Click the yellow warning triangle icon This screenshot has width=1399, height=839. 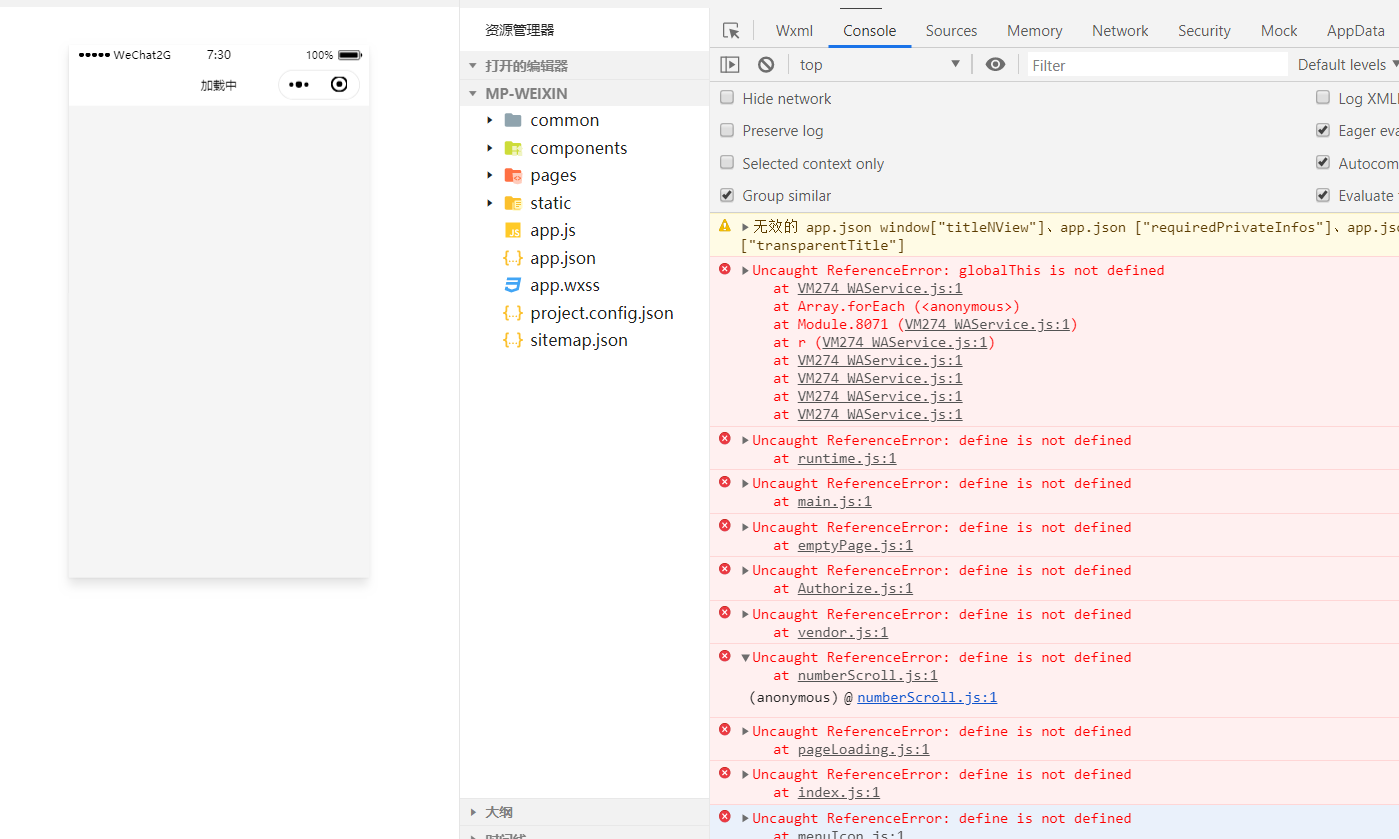tap(725, 226)
